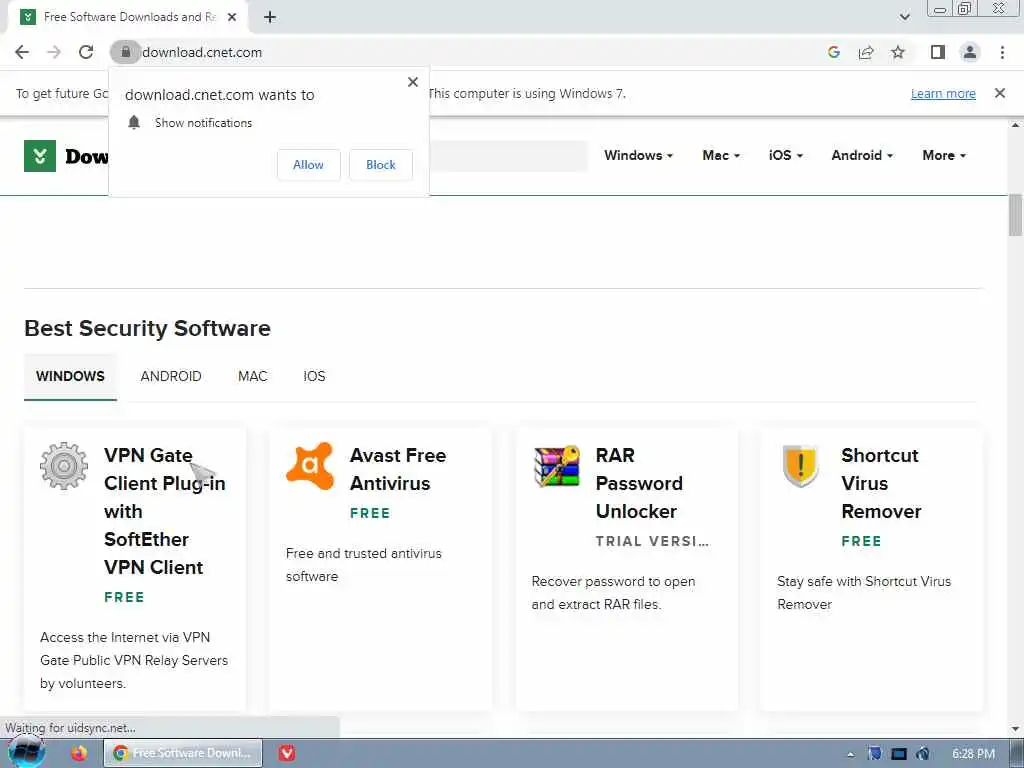Expand the Mac menu dropdown
Screen dimensions: 1024x768
point(721,155)
